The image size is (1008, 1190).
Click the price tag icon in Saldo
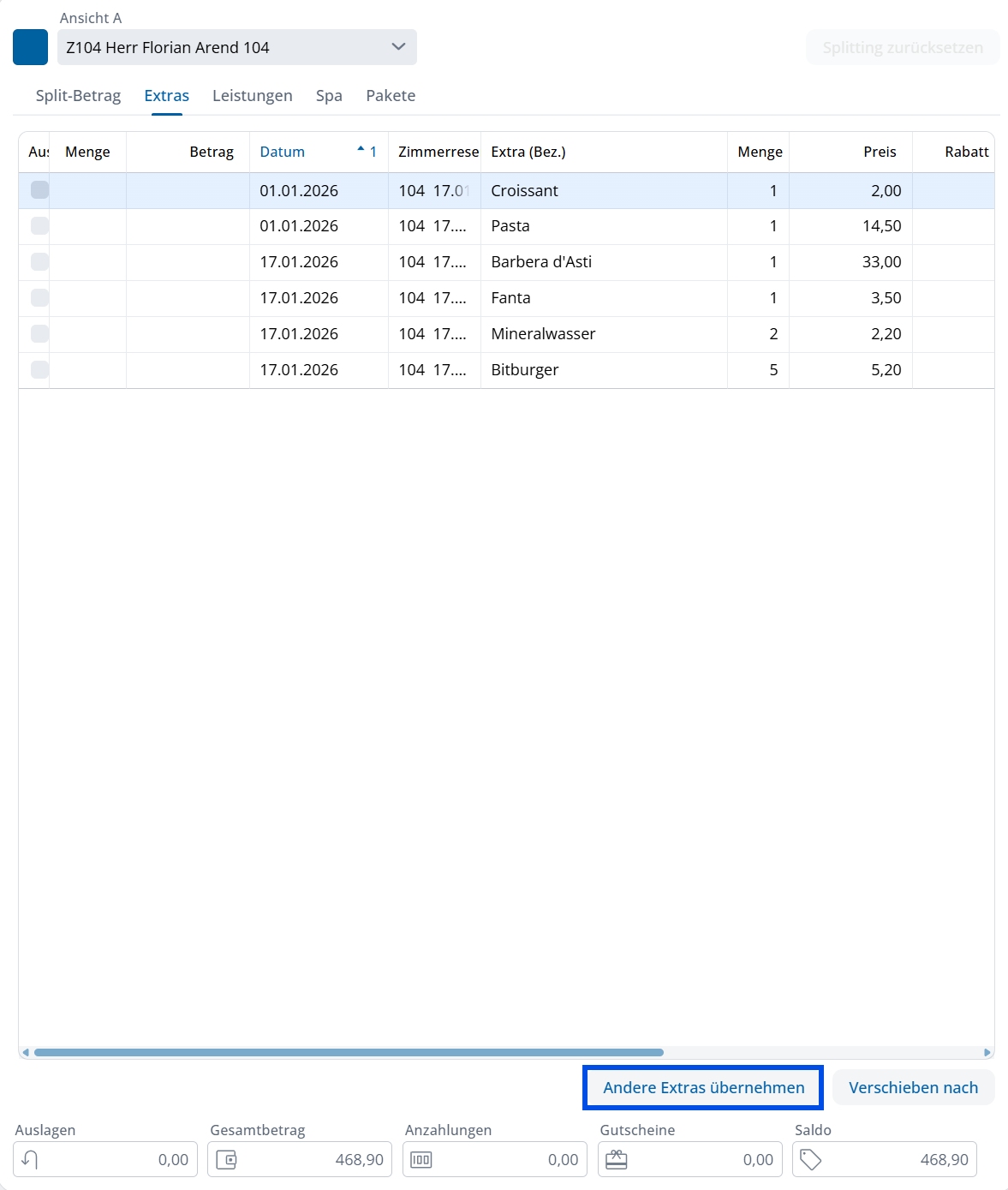[x=811, y=1159]
